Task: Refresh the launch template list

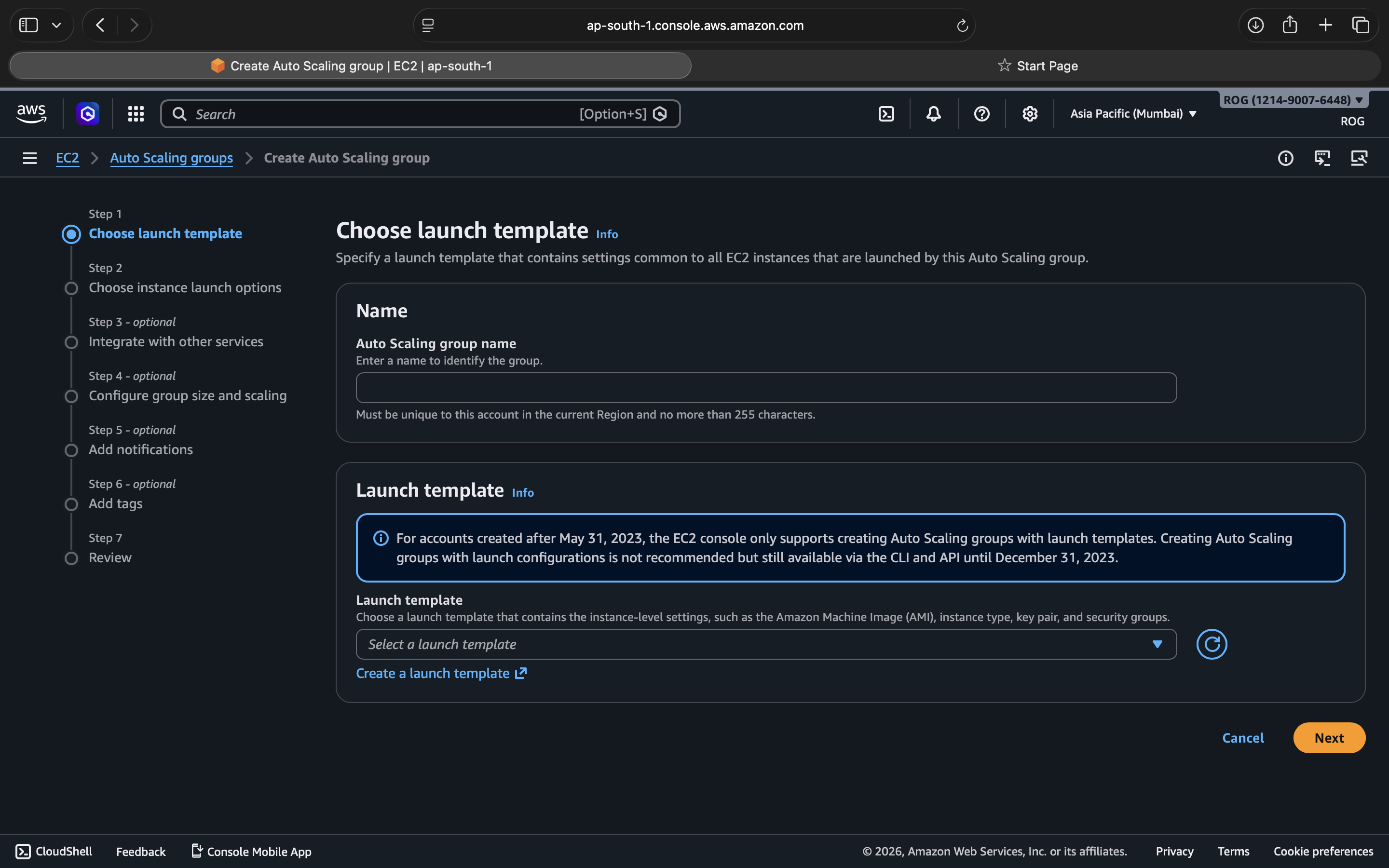Action: click(x=1211, y=644)
